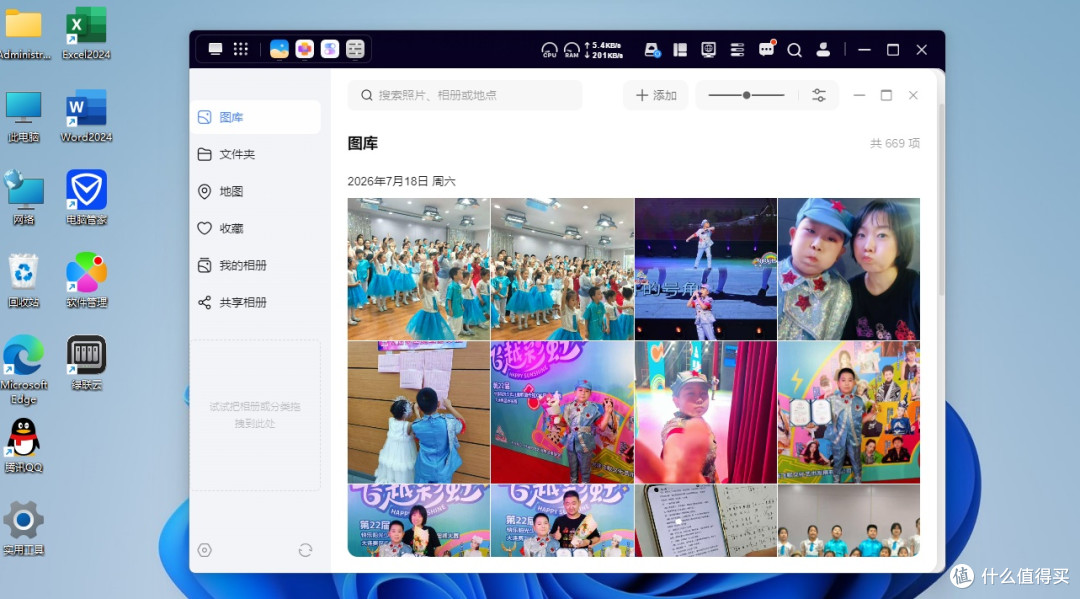1080x599 pixels.
Task: Switch to the blue photo gallery app icon
Action: point(279,49)
